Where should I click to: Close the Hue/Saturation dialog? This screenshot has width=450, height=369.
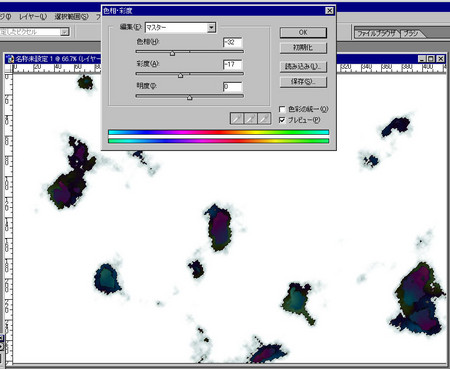[x=329, y=11]
